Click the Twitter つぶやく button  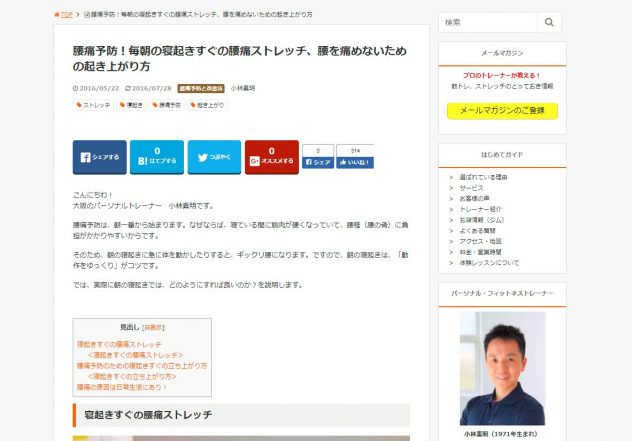tap(214, 157)
